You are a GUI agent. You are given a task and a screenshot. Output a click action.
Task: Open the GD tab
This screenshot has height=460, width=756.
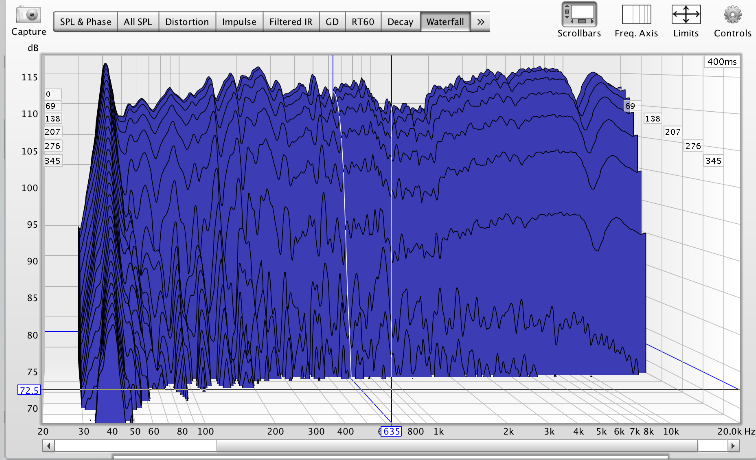331,21
